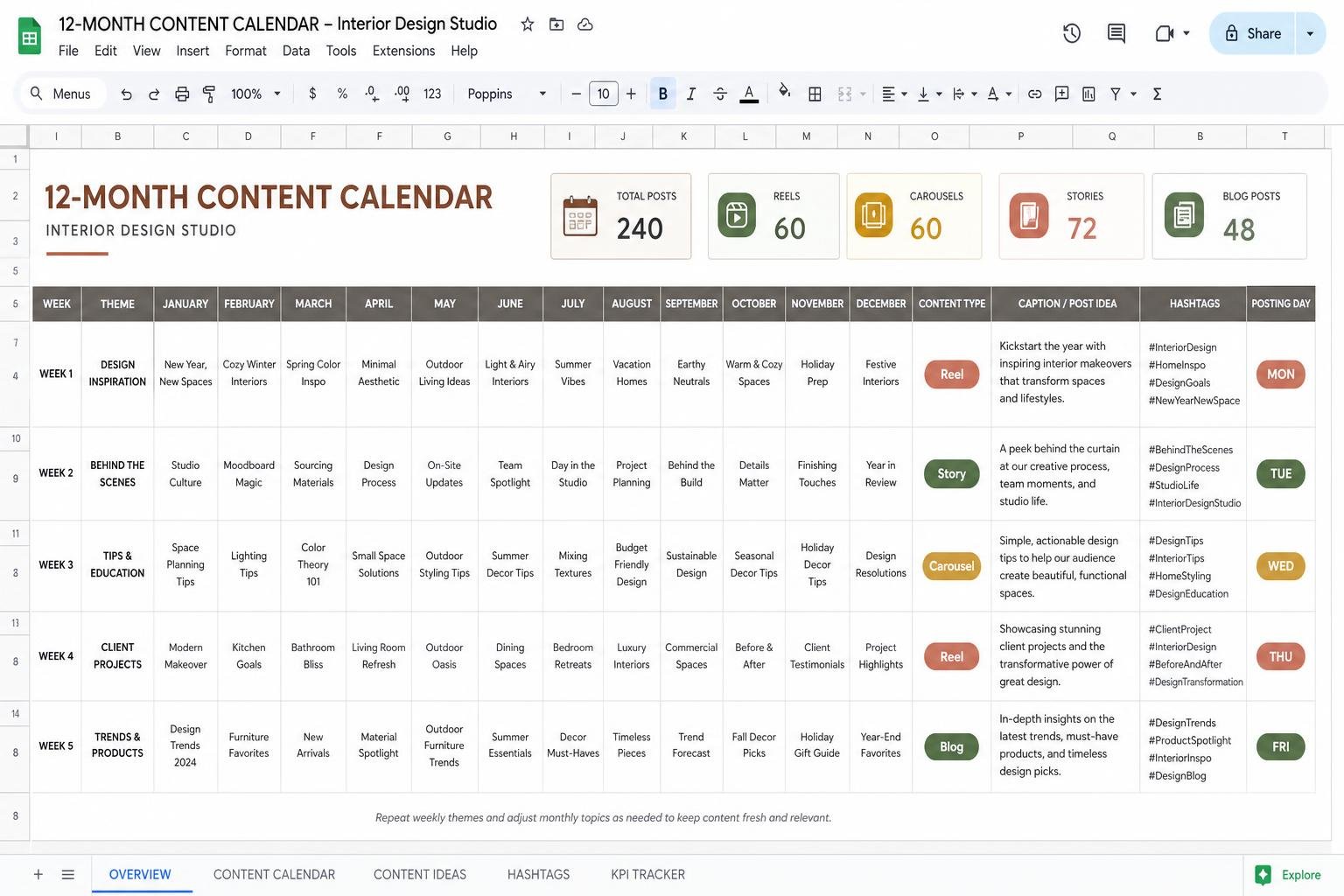Apply italic formatting

tap(691, 94)
